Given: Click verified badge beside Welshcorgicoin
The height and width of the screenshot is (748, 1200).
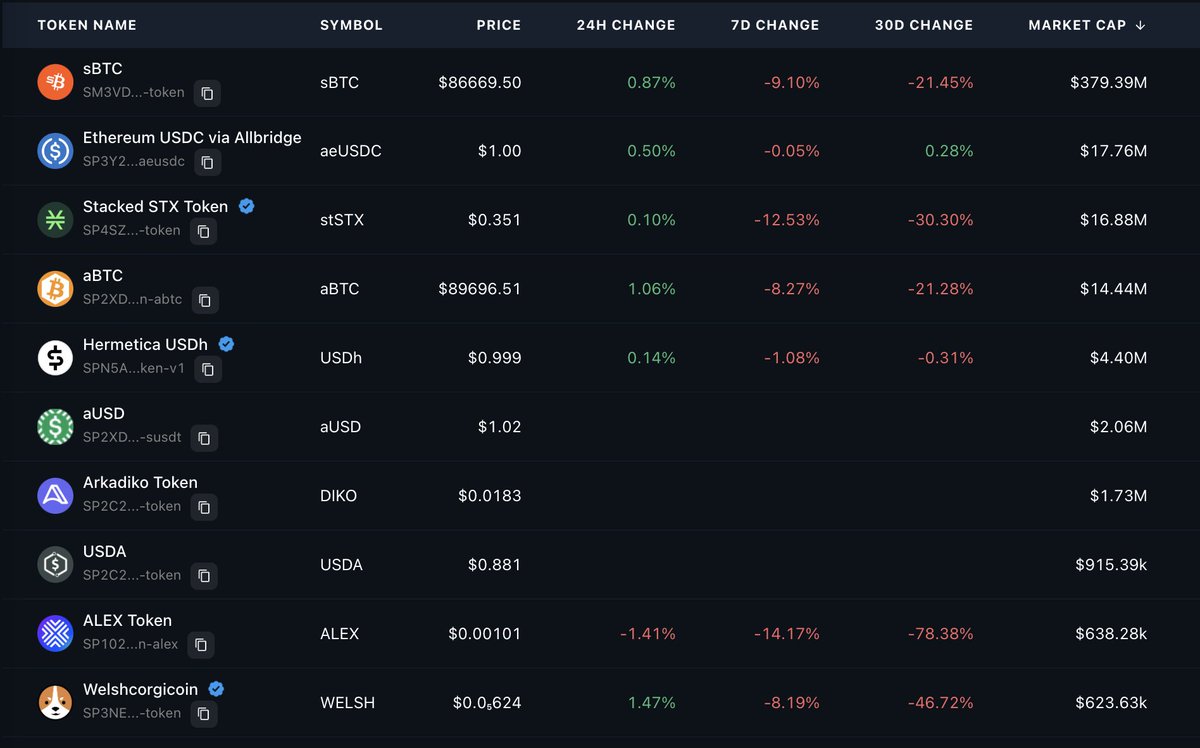Looking at the screenshot, I should [x=216, y=689].
